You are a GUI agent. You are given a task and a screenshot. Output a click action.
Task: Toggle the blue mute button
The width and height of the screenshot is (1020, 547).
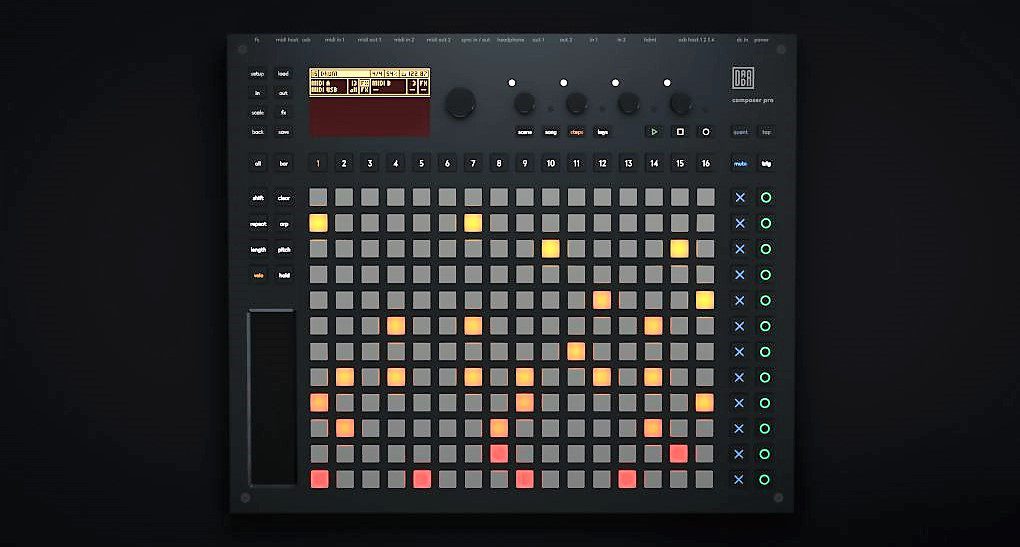coord(740,164)
